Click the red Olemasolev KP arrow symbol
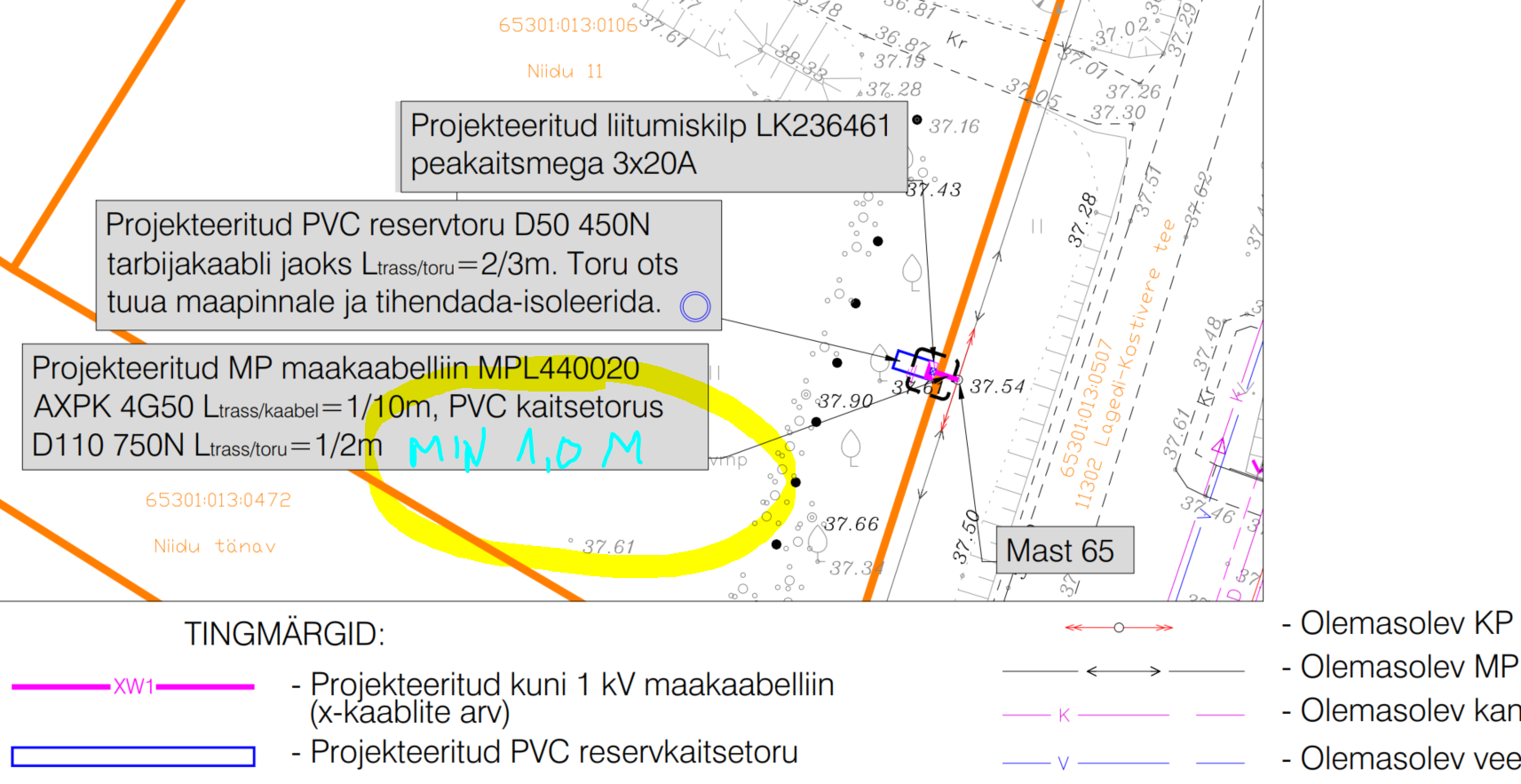The image size is (1521, 784). tap(1119, 628)
